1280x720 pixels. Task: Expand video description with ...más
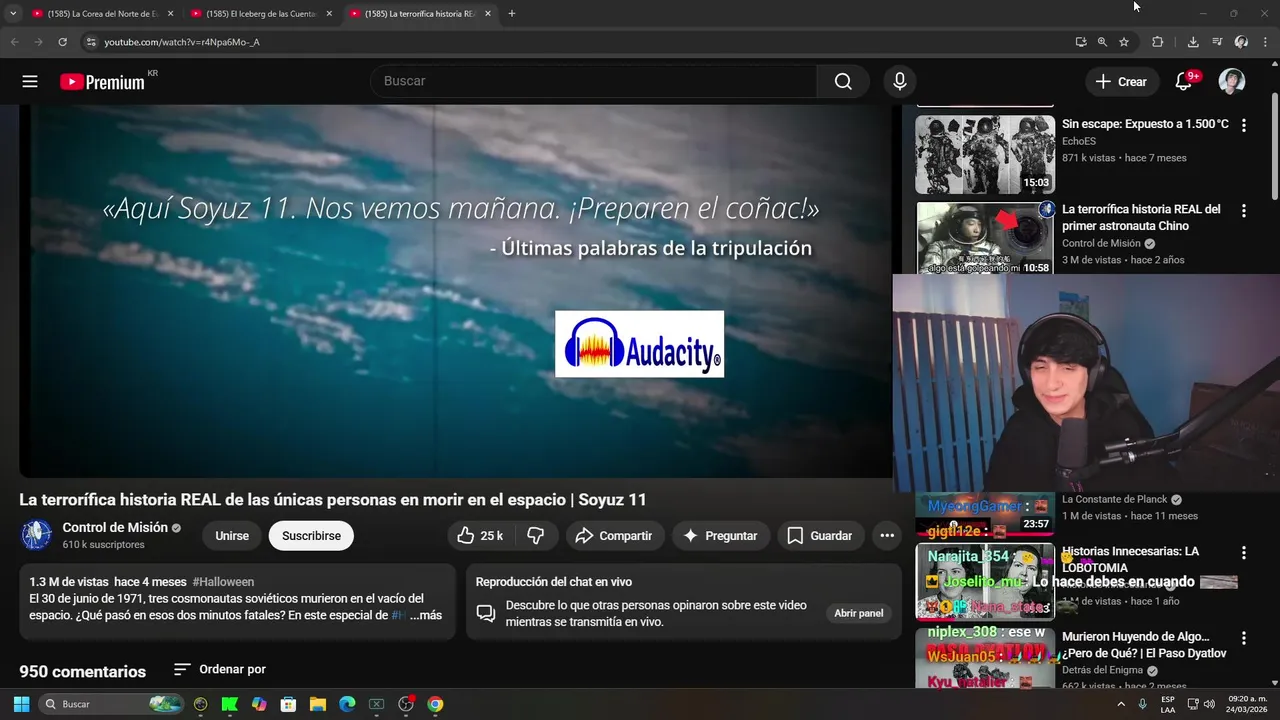point(425,615)
